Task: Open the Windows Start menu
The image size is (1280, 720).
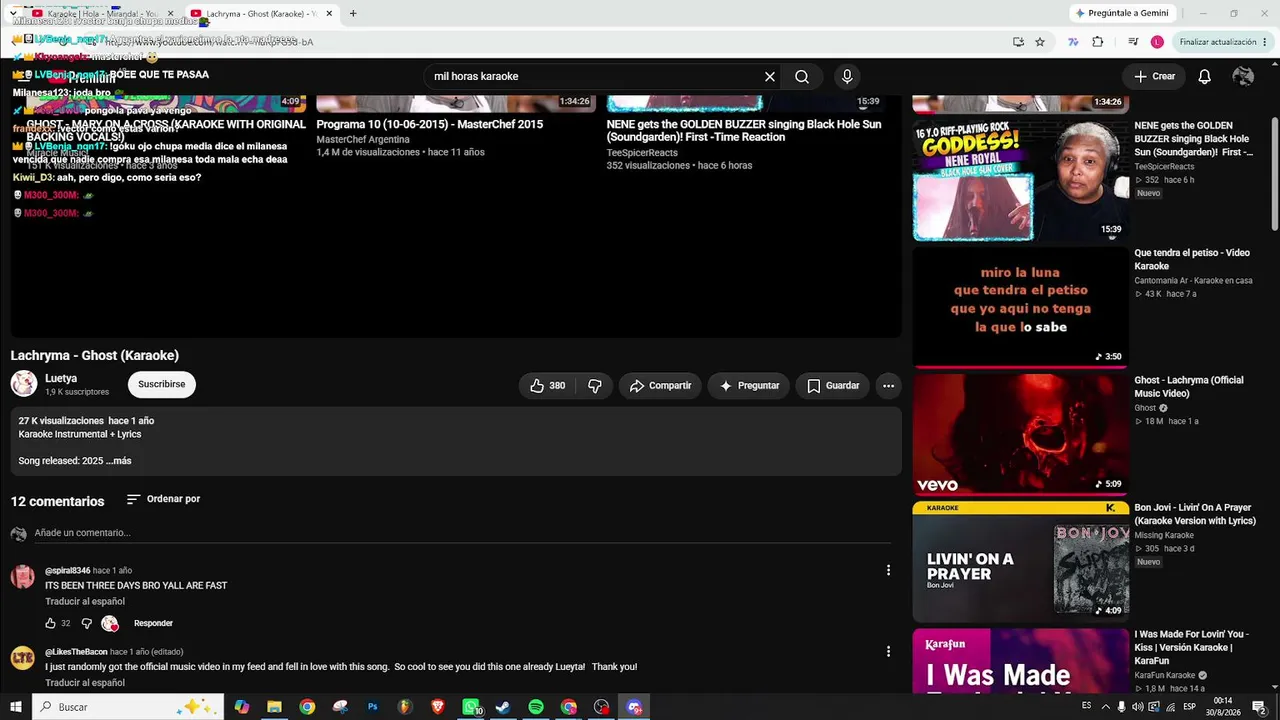Action: click(x=16, y=707)
